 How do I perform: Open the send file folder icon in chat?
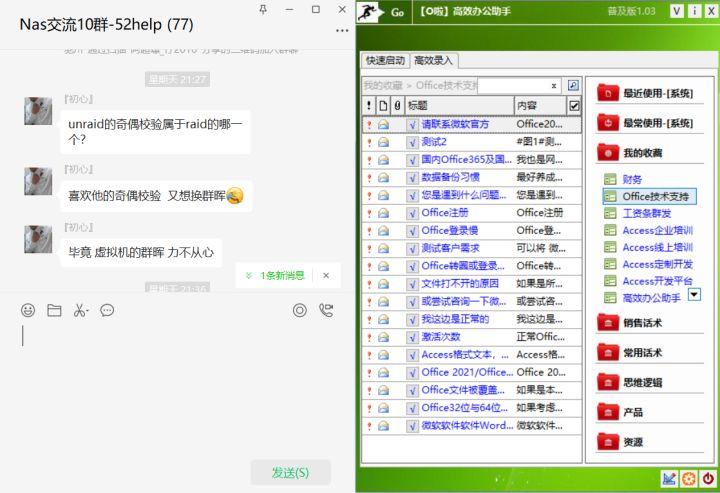[54, 310]
